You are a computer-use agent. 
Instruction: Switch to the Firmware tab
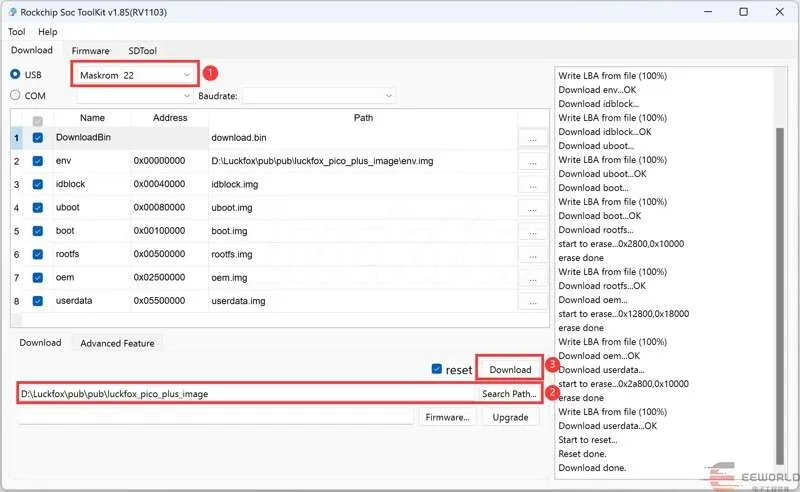coord(90,51)
